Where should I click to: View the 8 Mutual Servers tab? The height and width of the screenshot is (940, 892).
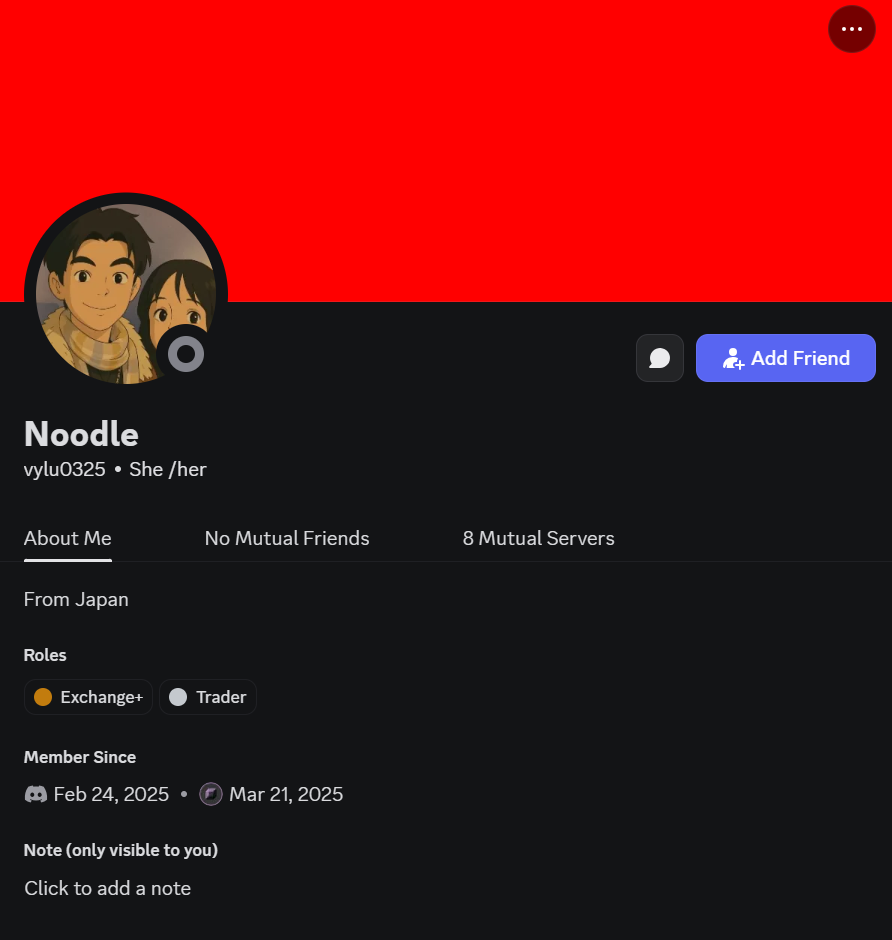click(x=538, y=538)
